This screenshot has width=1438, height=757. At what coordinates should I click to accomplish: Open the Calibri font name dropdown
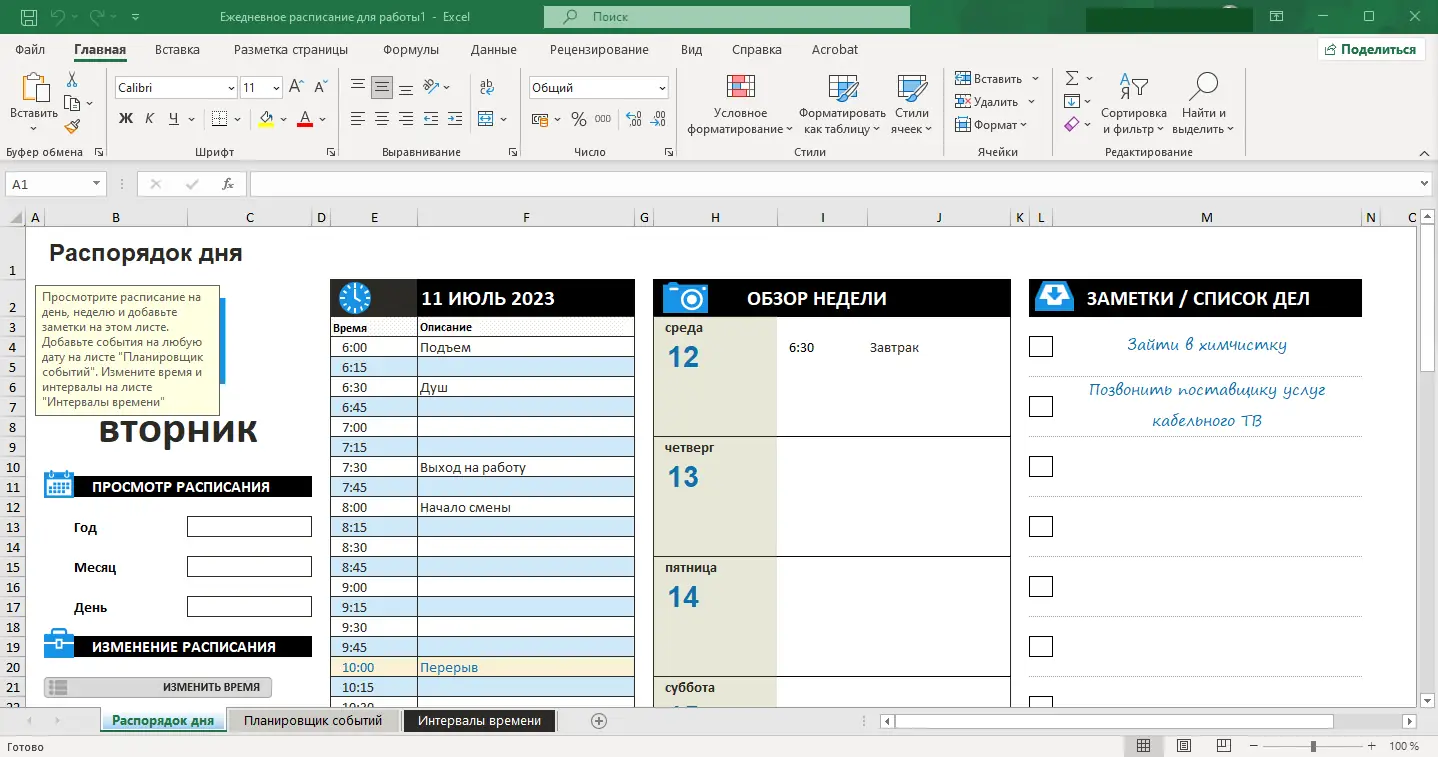pos(232,88)
